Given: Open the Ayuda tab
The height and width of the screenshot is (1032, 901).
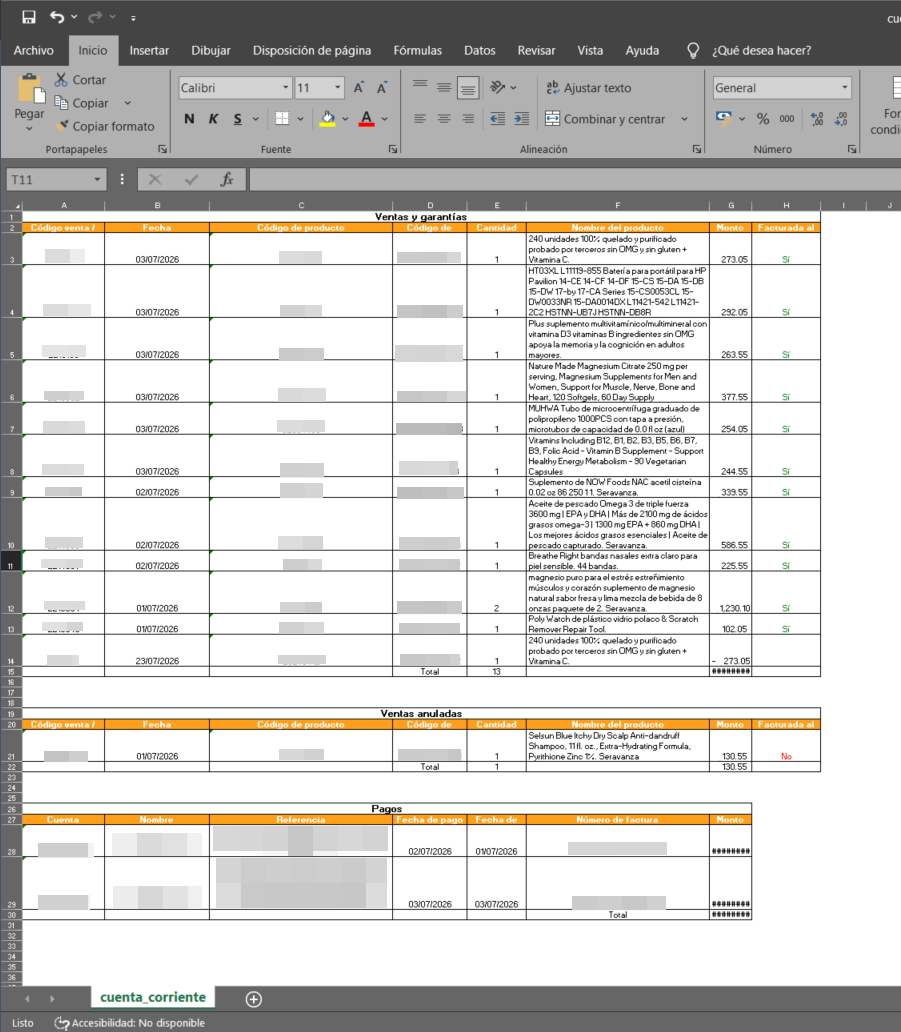Looking at the screenshot, I should [642, 51].
